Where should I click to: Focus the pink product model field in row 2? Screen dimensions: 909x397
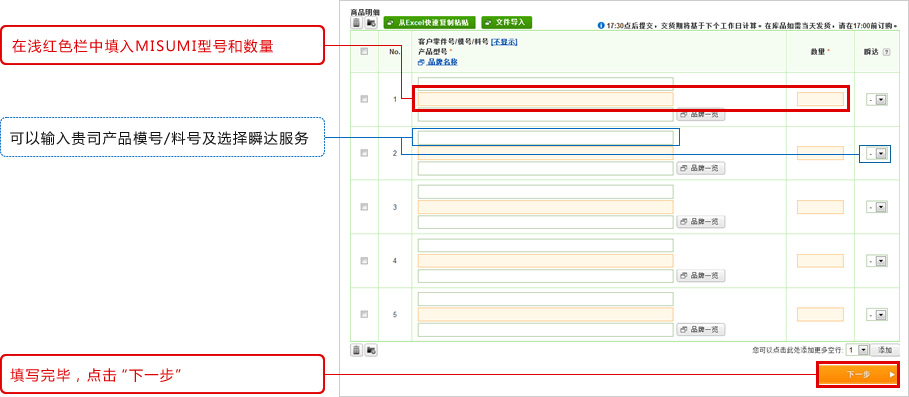point(546,153)
